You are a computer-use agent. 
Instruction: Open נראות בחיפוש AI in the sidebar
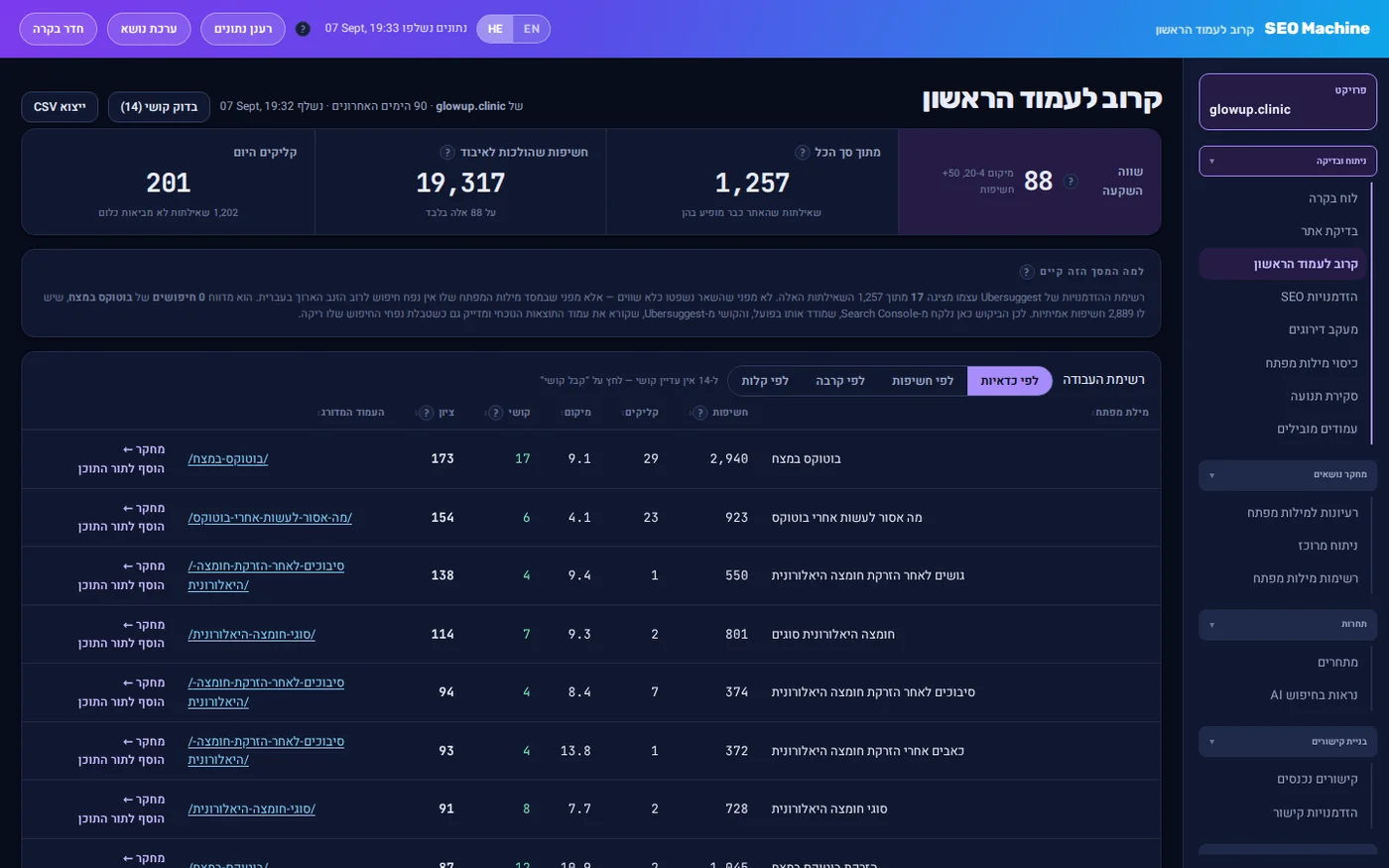click(x=1282, y=695)
